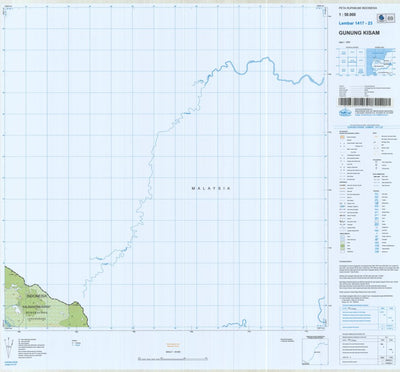Click the boundary inset map at bottom right
Image resolution: width=400 pixels, height=372 pixels.
point(315,352)
